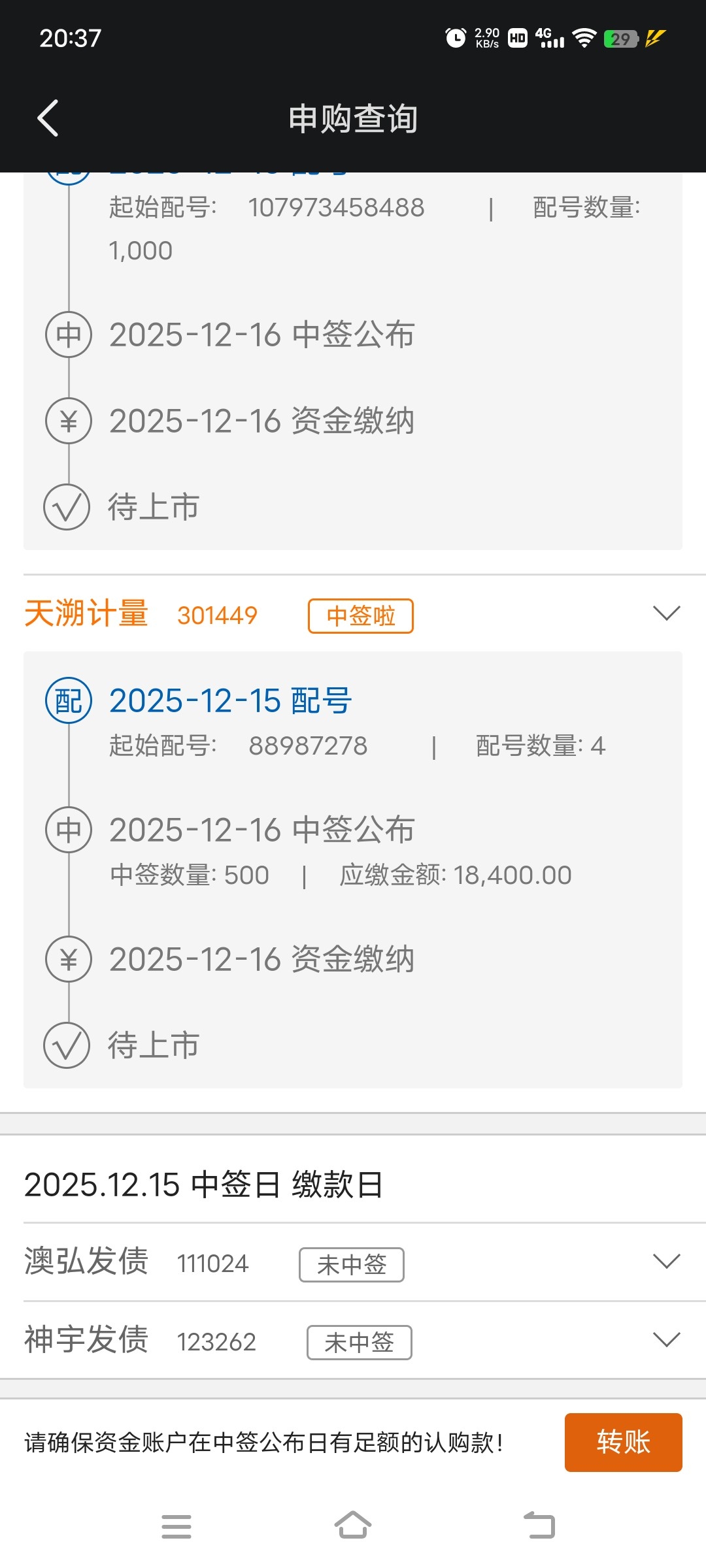
Task: Tap the Android back navigation icon
Action: (x=539, y=1526)
